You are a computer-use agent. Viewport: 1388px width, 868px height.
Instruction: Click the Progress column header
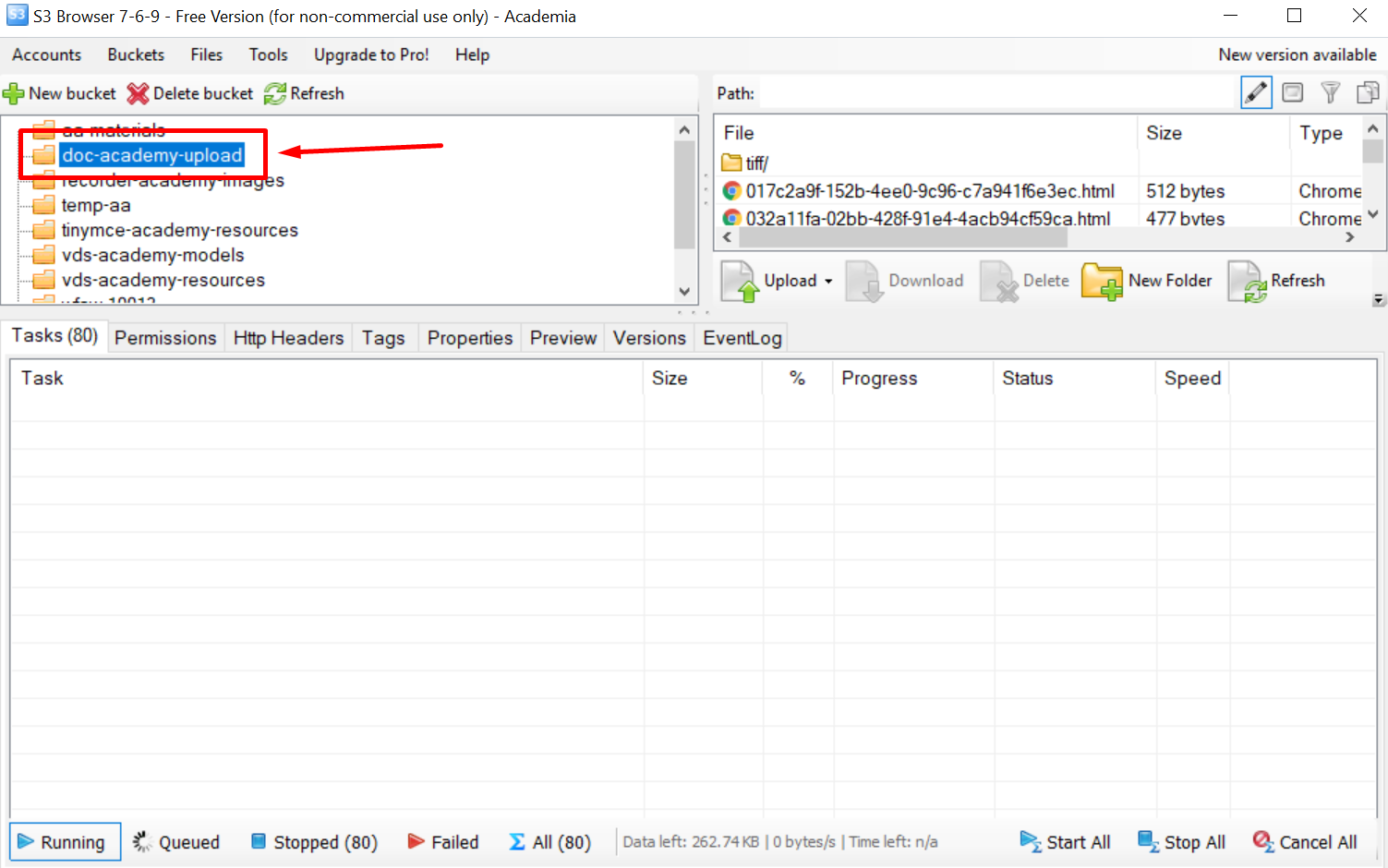[914, 379]
